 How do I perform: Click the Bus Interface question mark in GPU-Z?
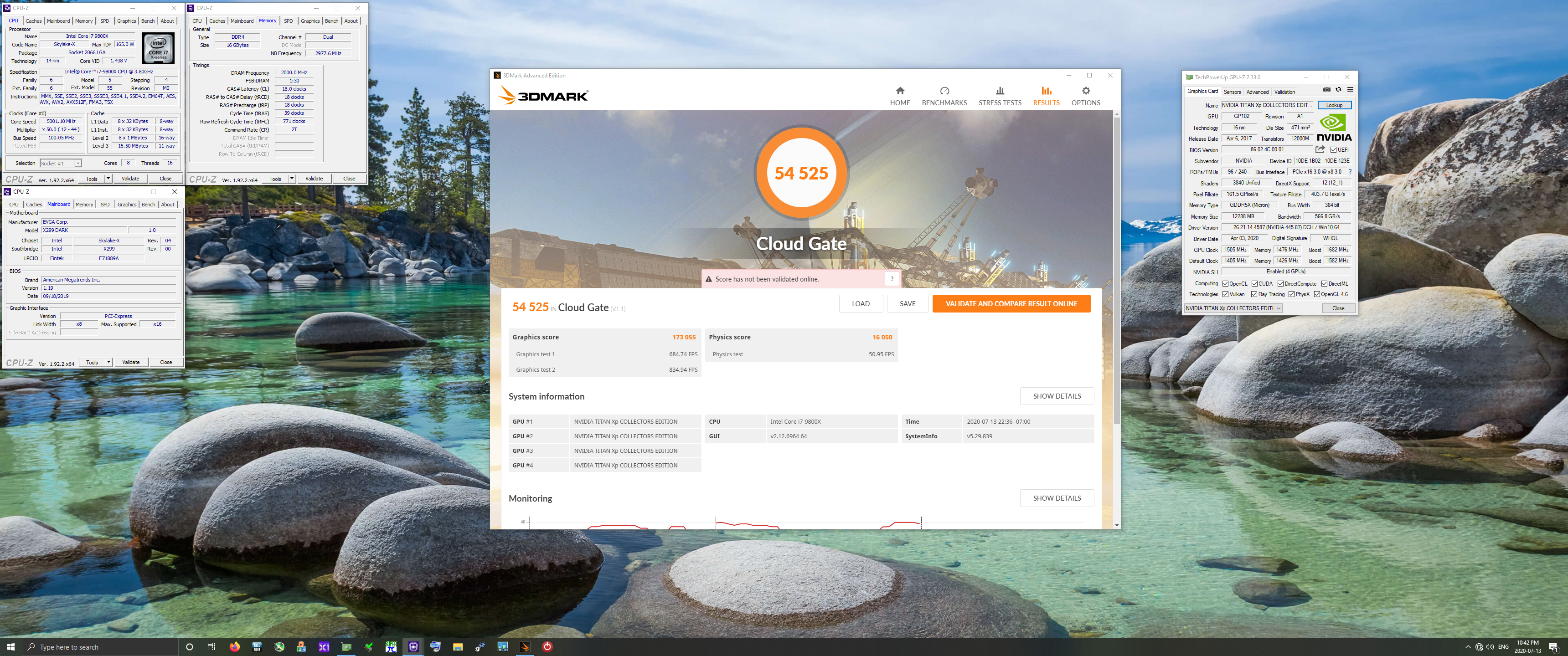click(1350, 172)
